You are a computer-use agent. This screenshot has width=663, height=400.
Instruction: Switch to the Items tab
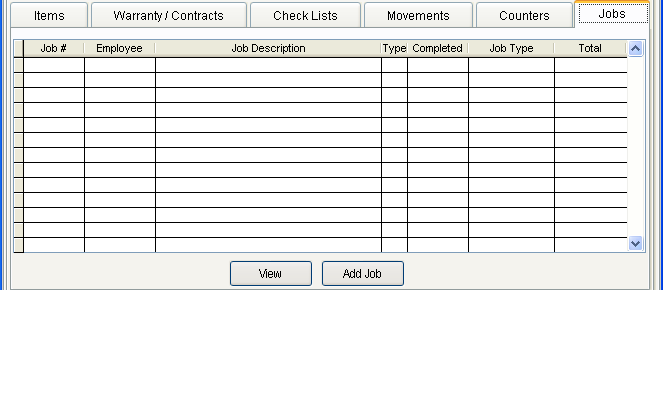tap(49, 16)
